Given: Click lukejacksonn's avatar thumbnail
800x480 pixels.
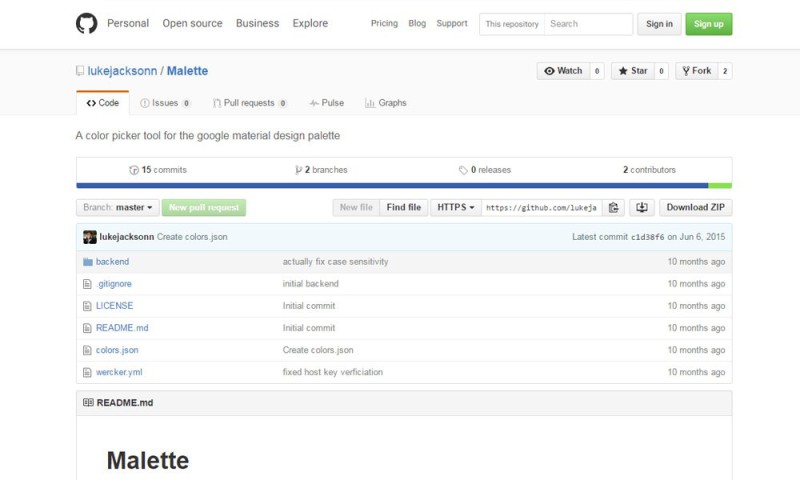Looking at the screenshot, I should 89,237.
